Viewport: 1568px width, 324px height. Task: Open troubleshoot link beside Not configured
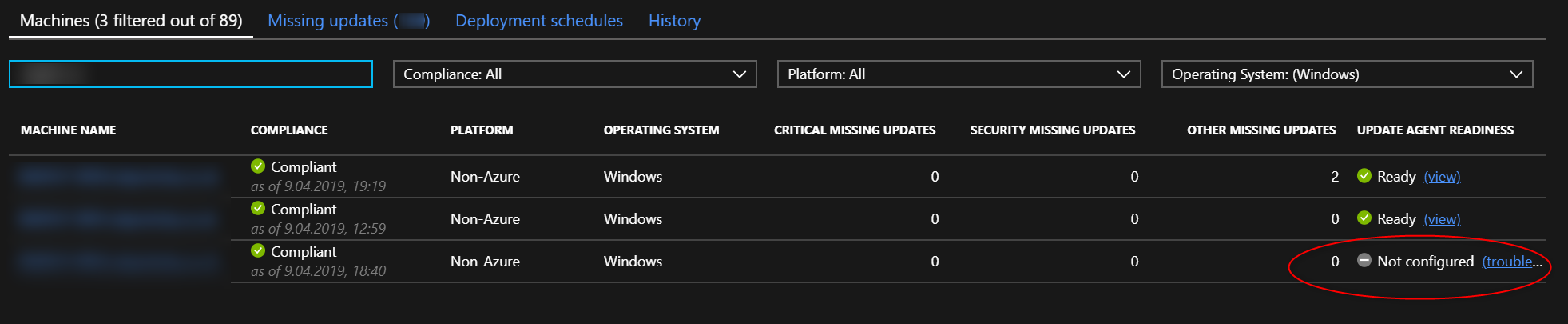click(x=1512, y=262)
